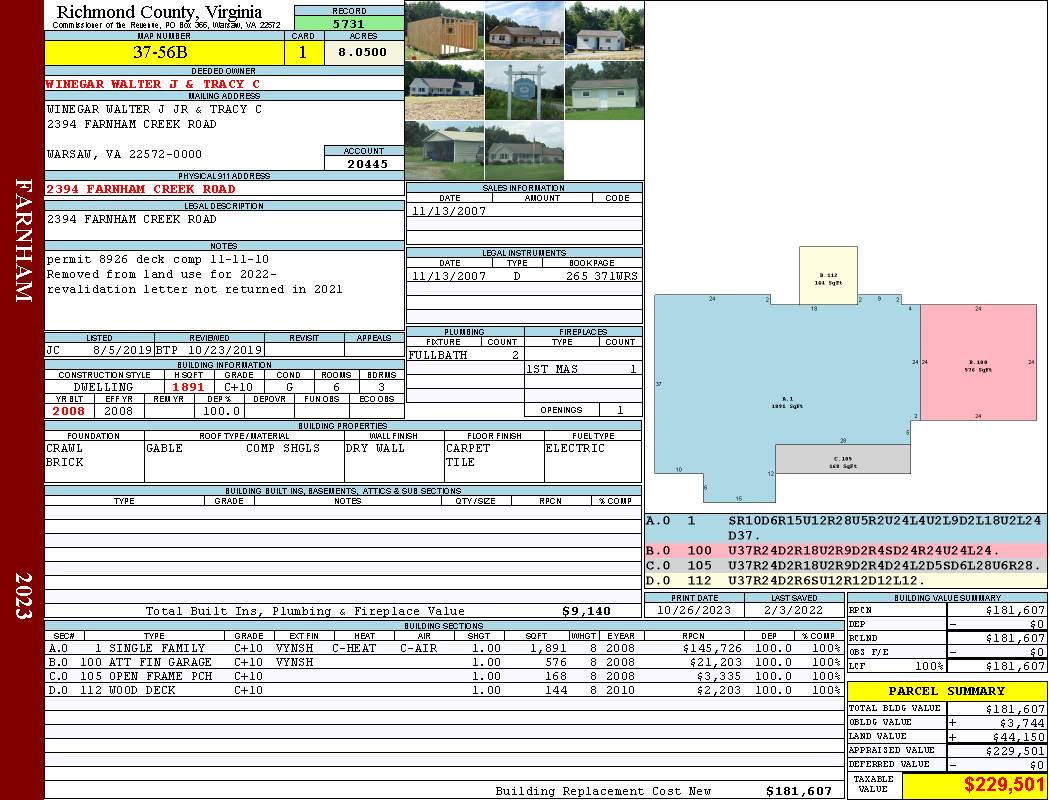Click the blue hanging sign photo
Screen dimensions: 1050x800
(524, 91)
